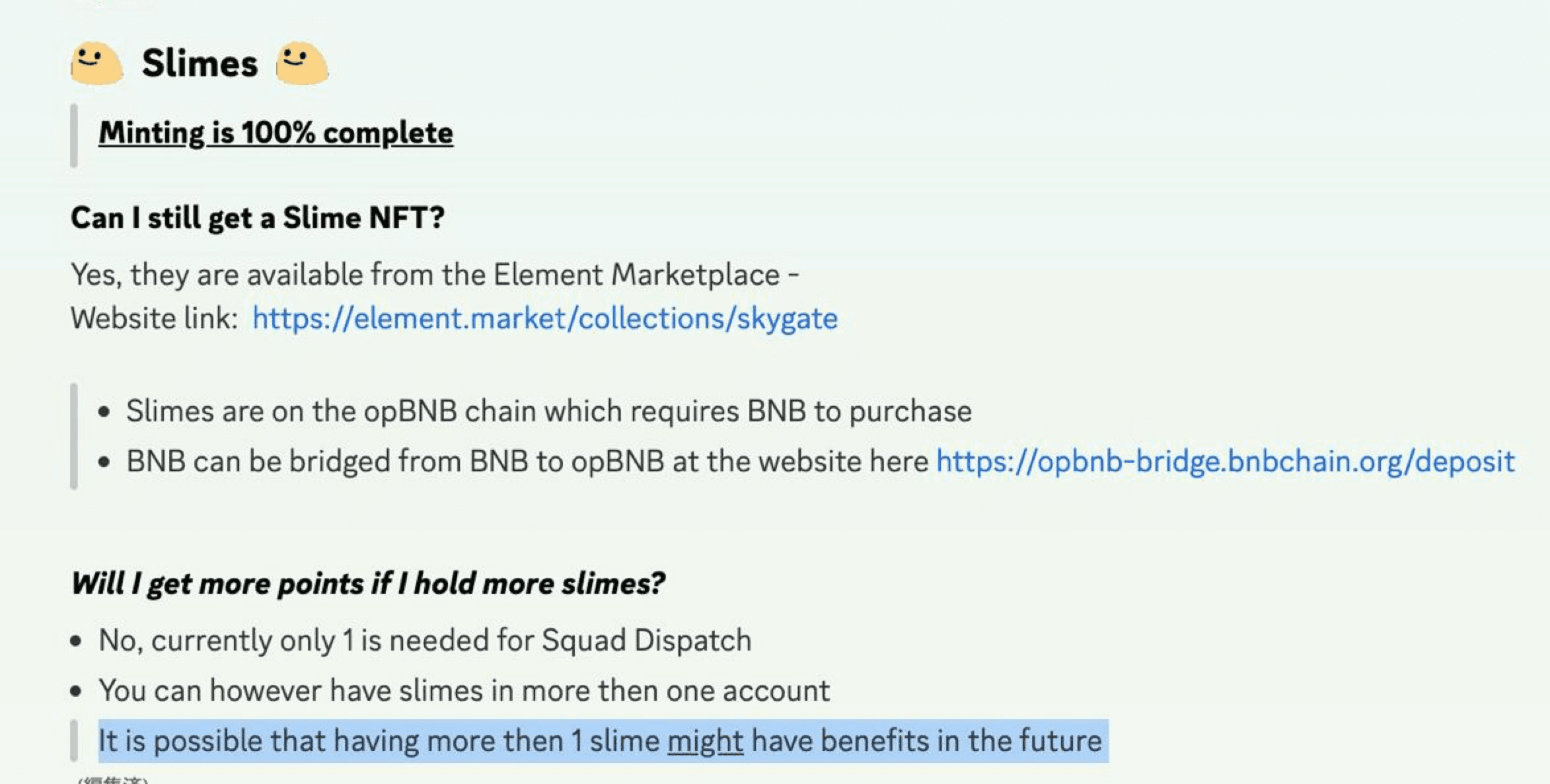The width and height of the screenshot is (1550, 784).
Task: Click the italic Will I get more points heading
Action: tap(367, 583)
